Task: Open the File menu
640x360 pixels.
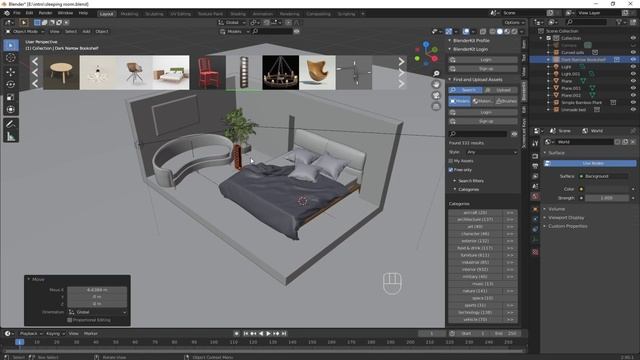Action: point(17,13)
